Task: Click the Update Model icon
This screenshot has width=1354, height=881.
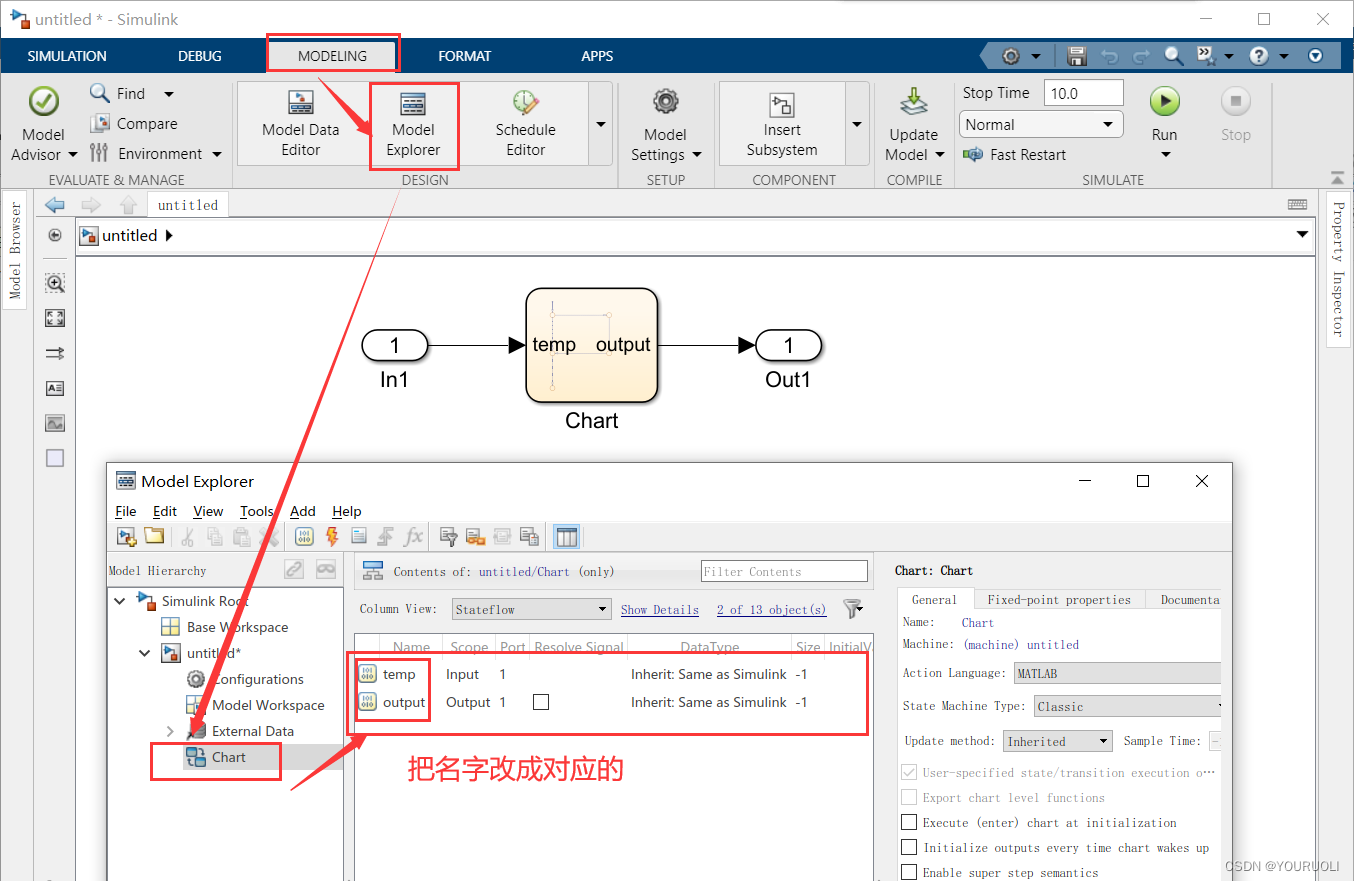Action: [913, 103]
